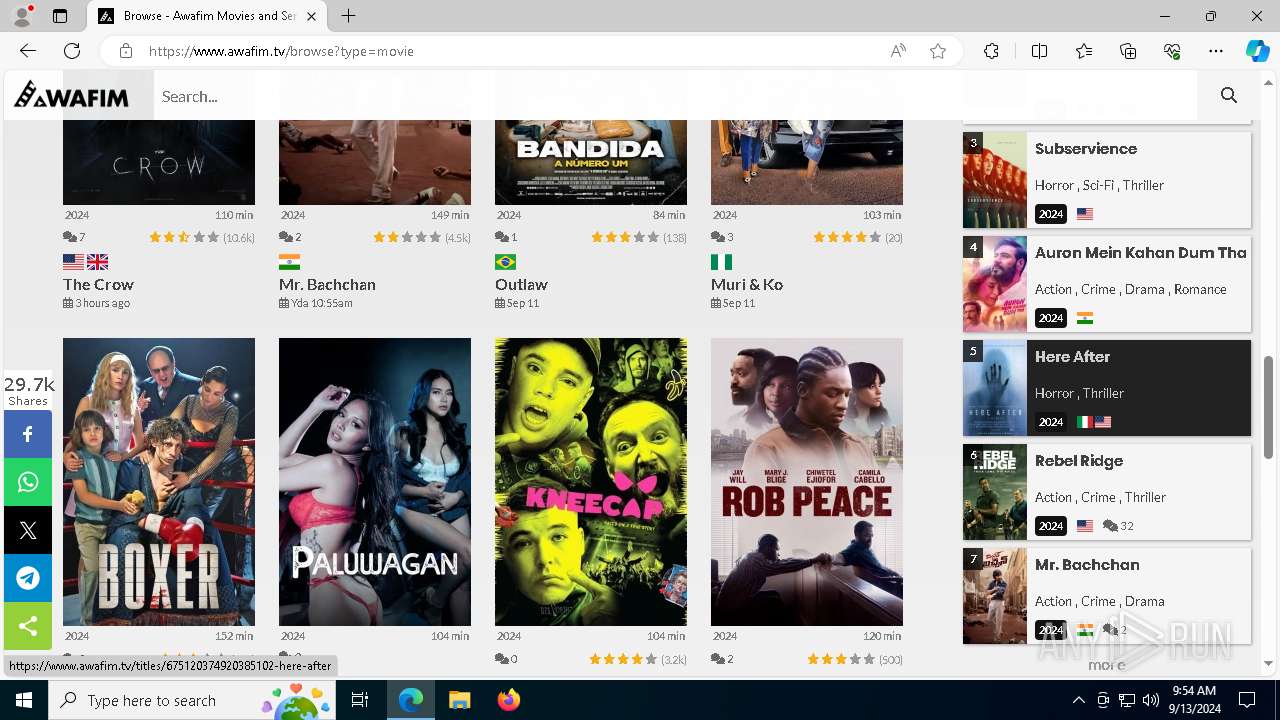
Task: Open the Paluwagan movie poster
Action: coord(375,482)
